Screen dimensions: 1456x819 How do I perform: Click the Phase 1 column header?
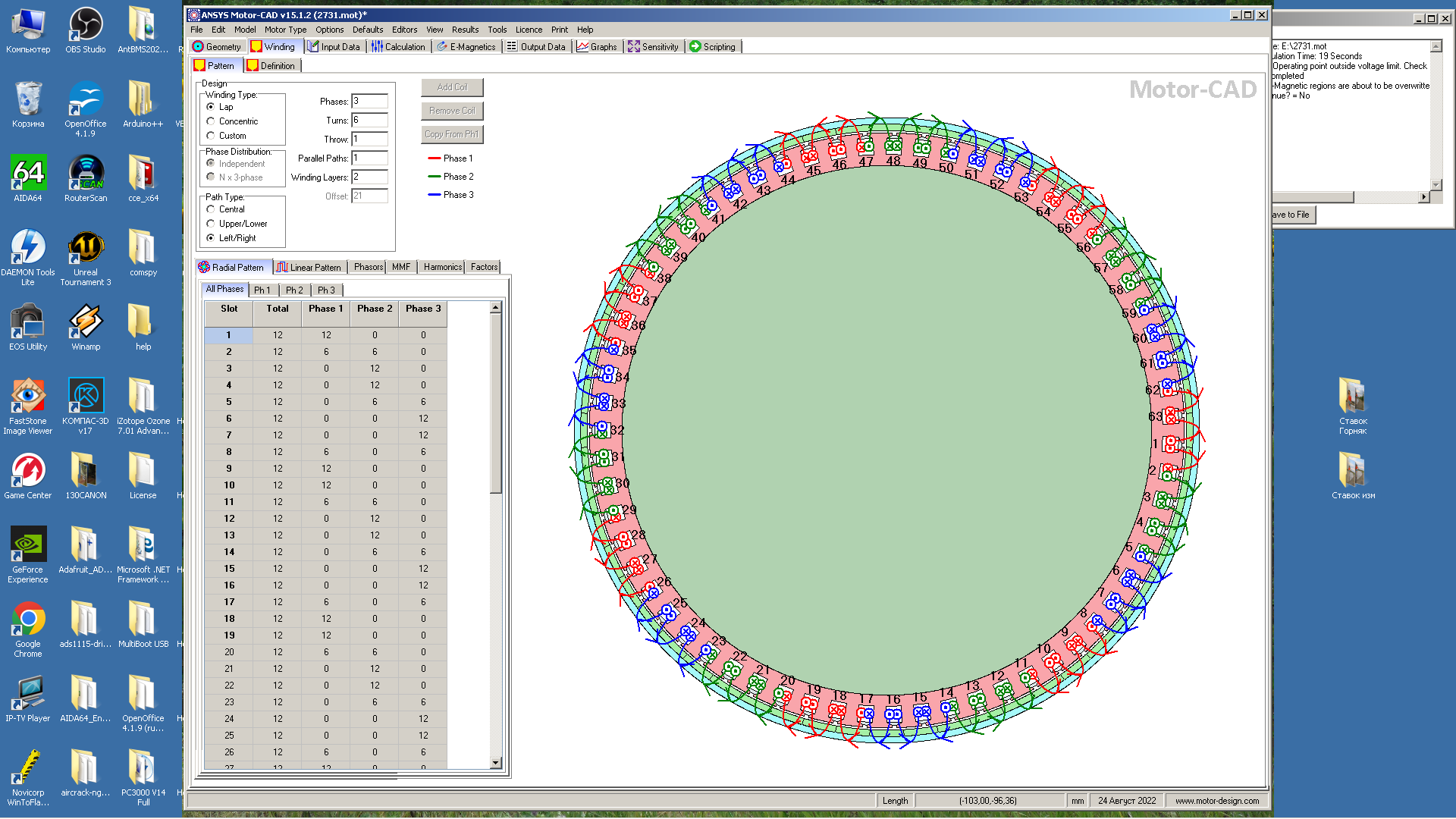coord(325,309)
